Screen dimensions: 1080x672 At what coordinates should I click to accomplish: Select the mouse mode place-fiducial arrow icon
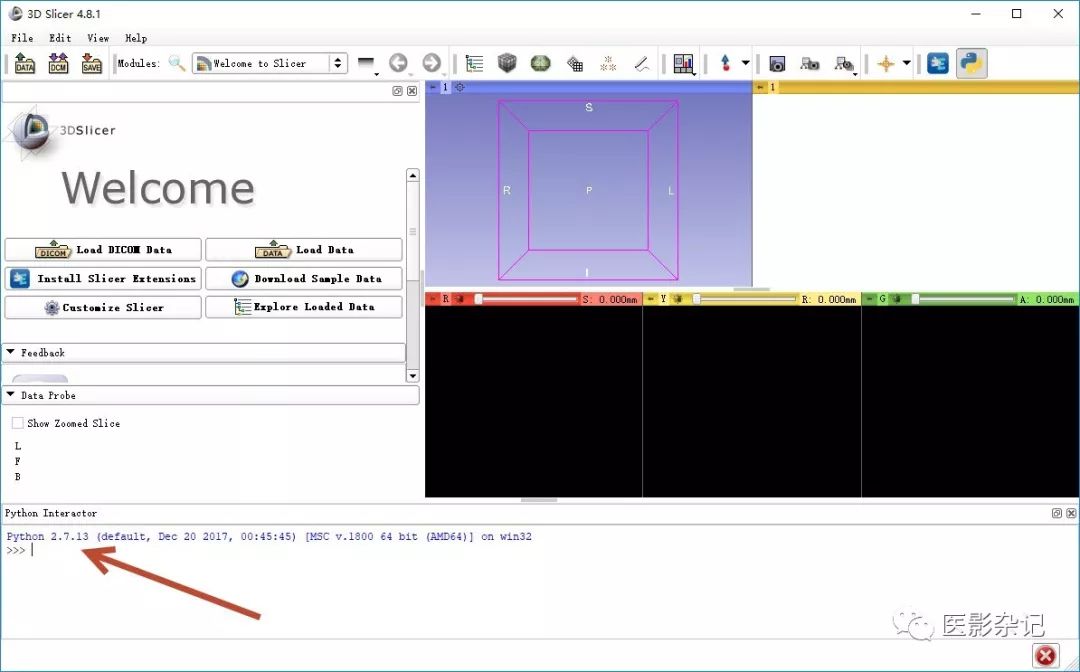tap(725, 63)
